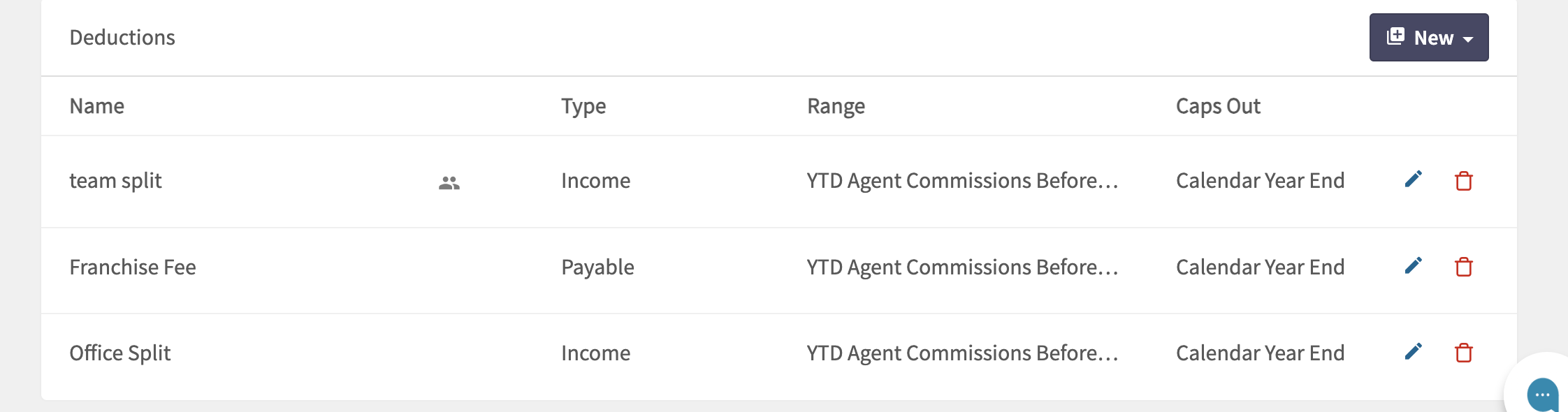
Task: Delete the Office Split deduction
Action: pos(1464,353)
